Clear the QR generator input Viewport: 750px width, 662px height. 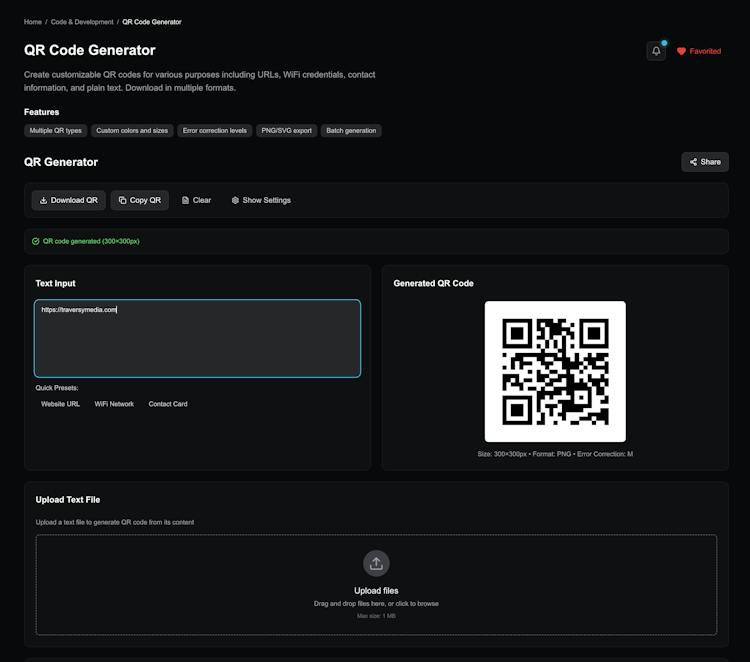[196, 200]
